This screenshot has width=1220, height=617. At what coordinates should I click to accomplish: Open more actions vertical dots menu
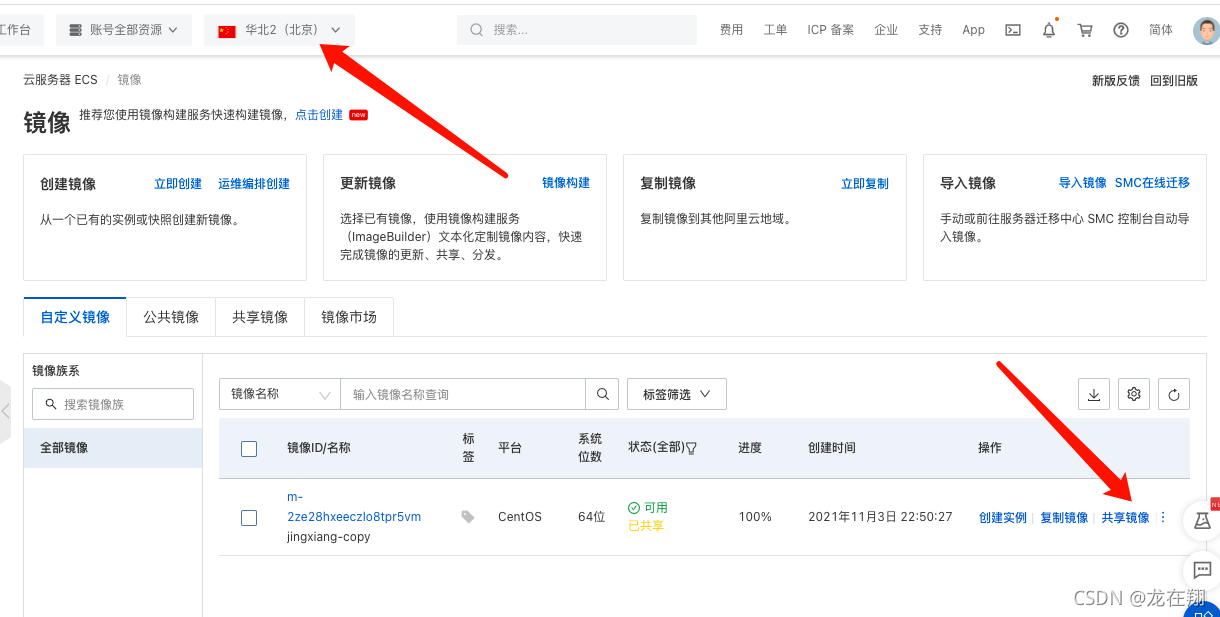(x=1163, y=517)
